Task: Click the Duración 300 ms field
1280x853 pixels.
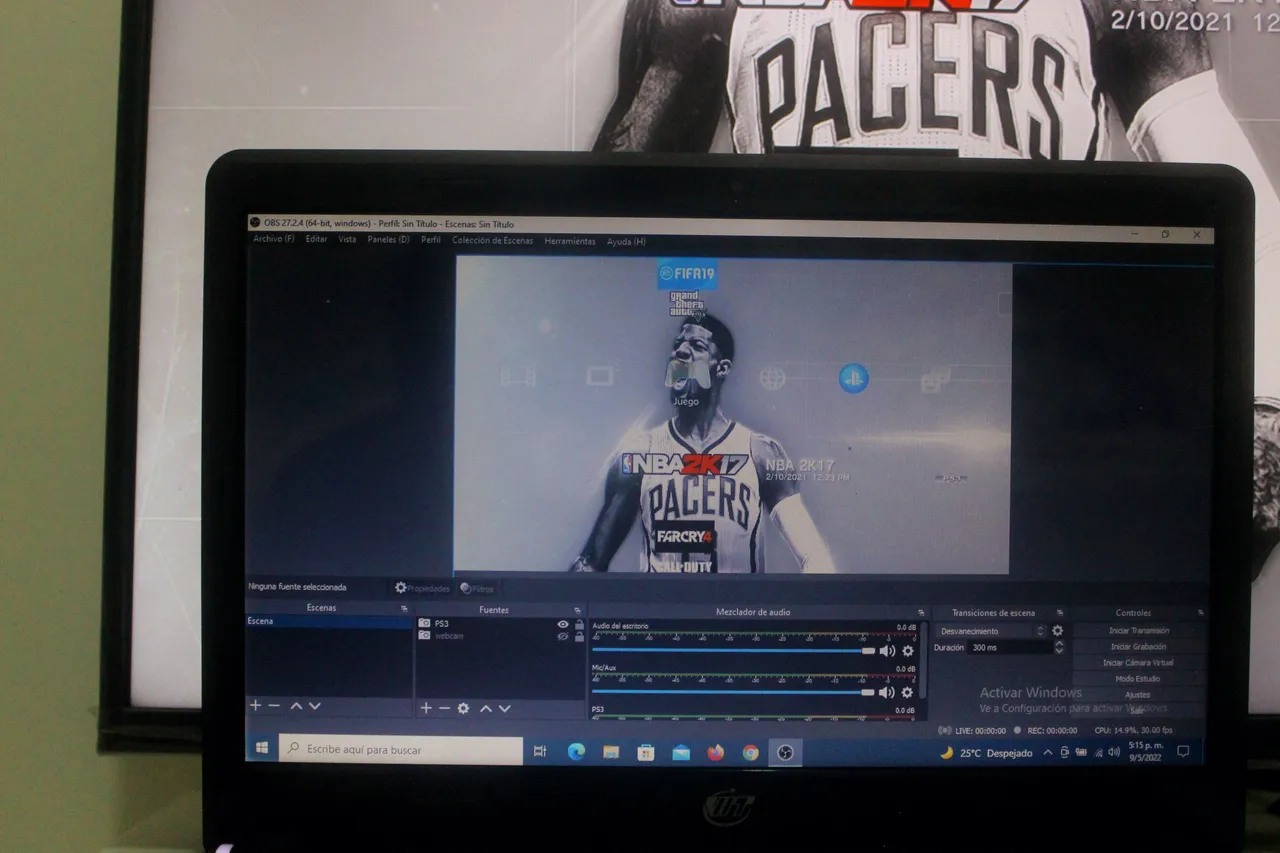Action: pyautogui.click(x=1010, y=648)
